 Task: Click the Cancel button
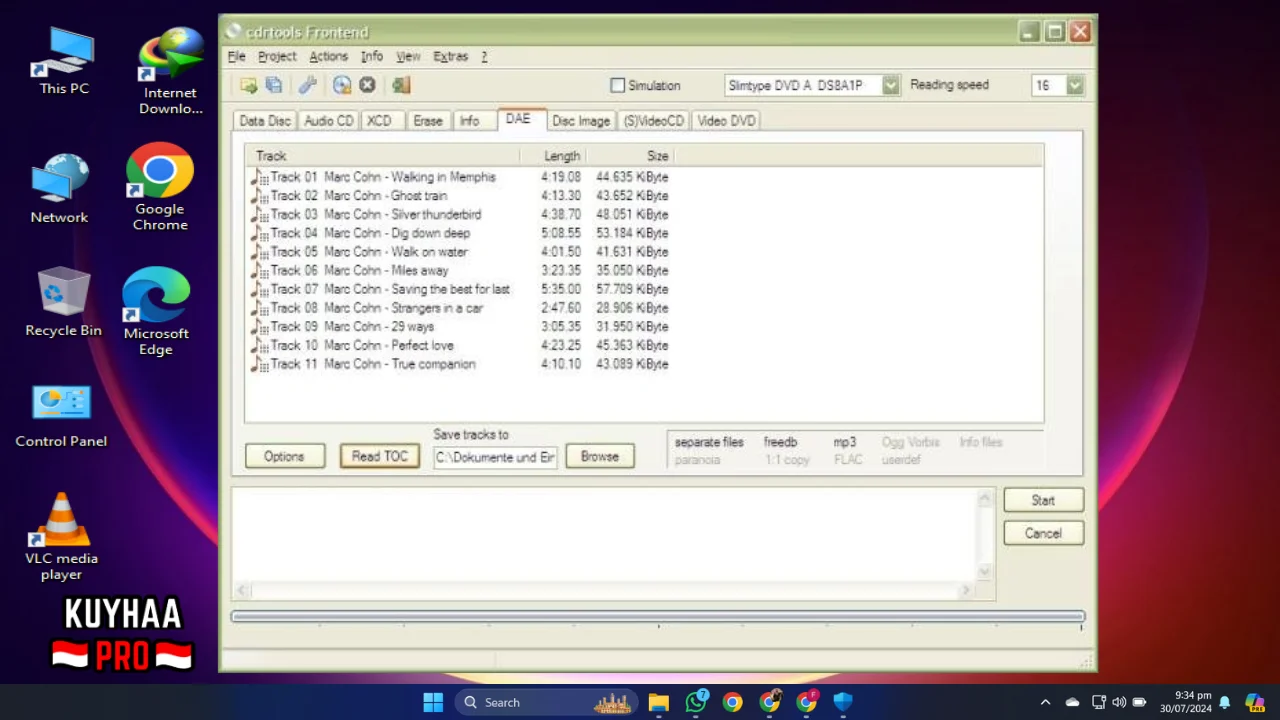click(1043, 533)
